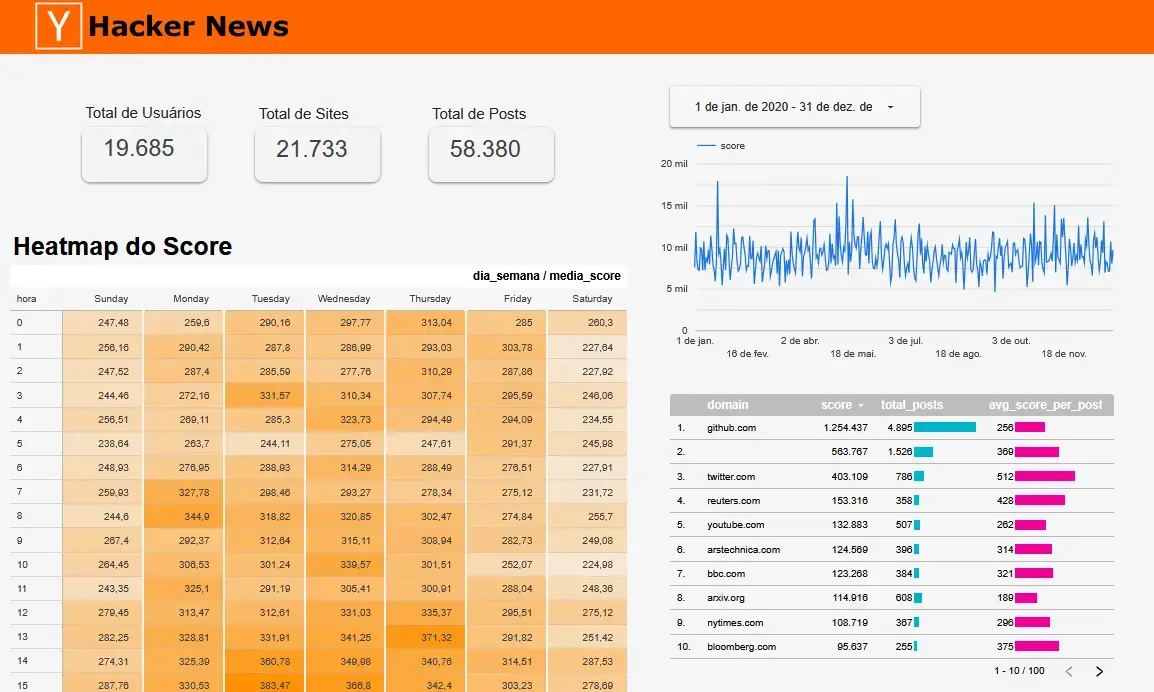This screenshot has height=692, width=1154.
Task: Click the score 563.767 in row 2
Action: pyautogui.click(x=849, y=452)
